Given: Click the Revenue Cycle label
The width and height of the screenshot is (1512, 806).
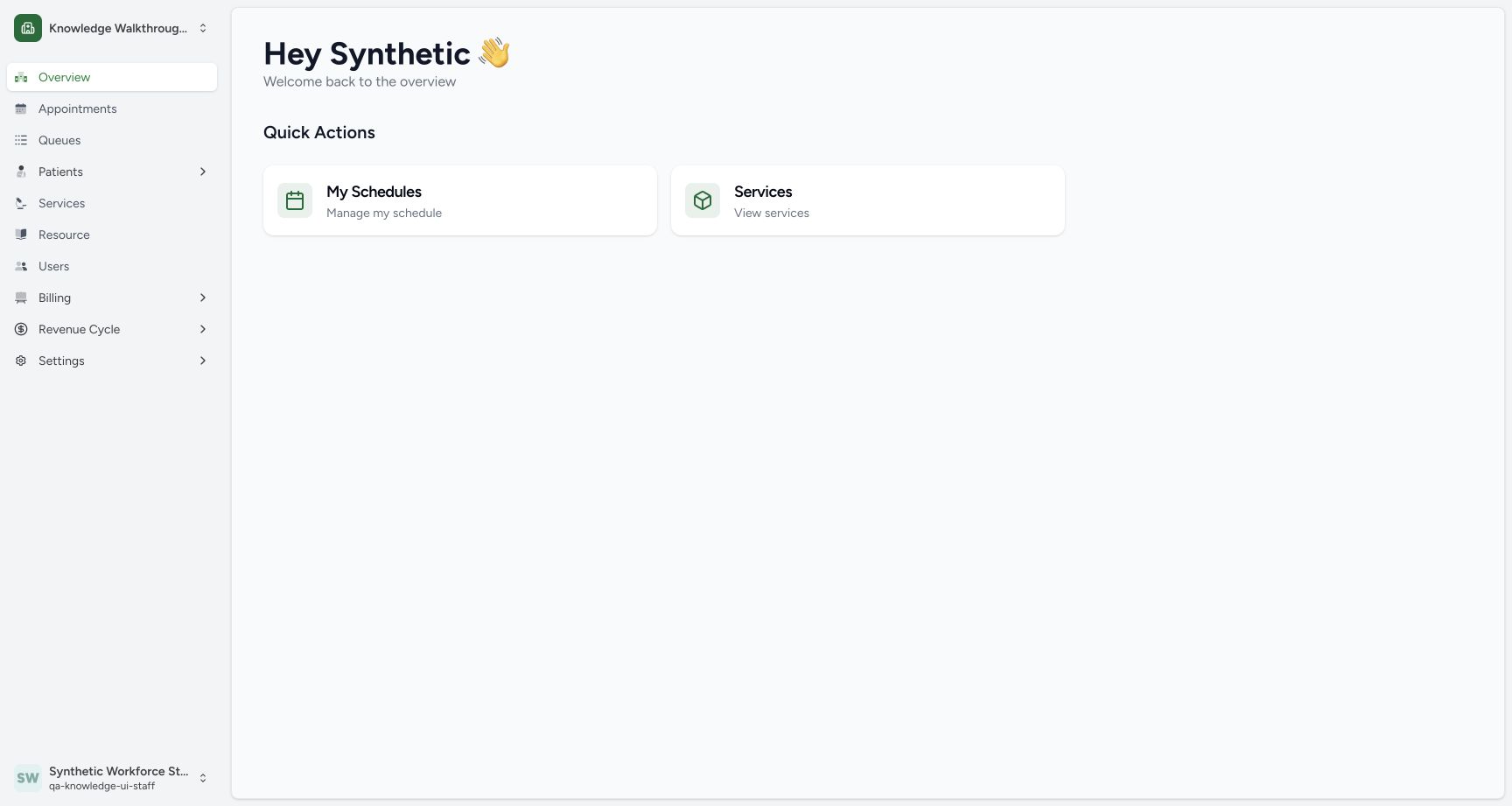Looking at the screenshot, I should (79, 329).
